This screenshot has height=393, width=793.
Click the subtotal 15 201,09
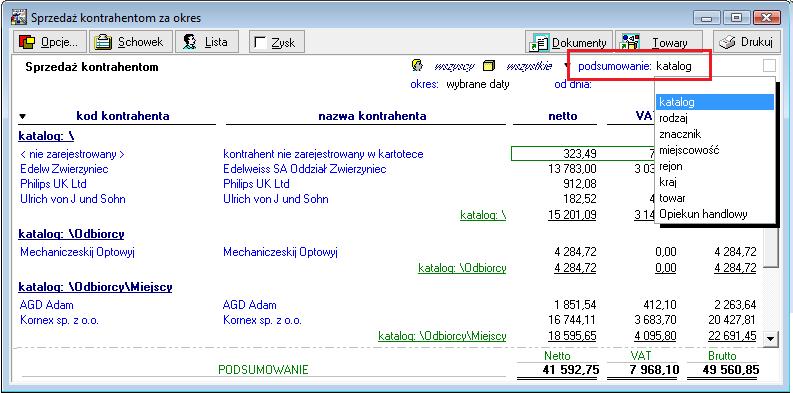(x=572, y=215)
